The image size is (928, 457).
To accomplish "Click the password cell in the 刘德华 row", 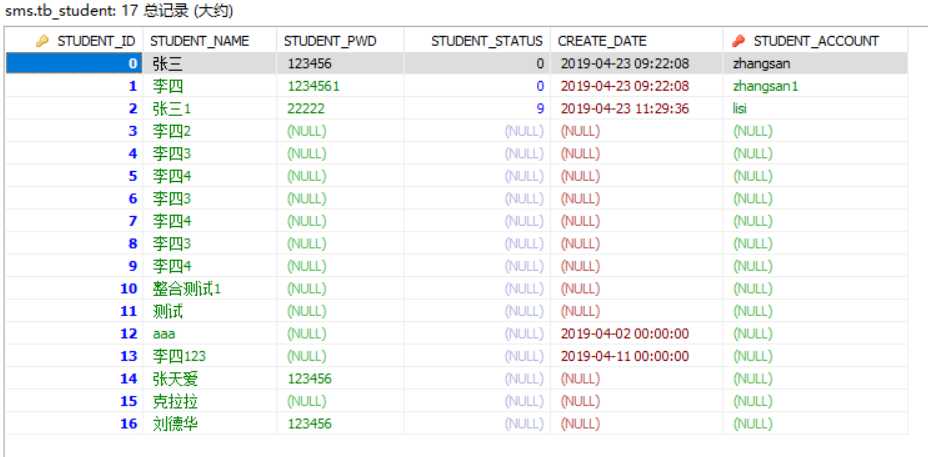I will click(x=310, y=423).
